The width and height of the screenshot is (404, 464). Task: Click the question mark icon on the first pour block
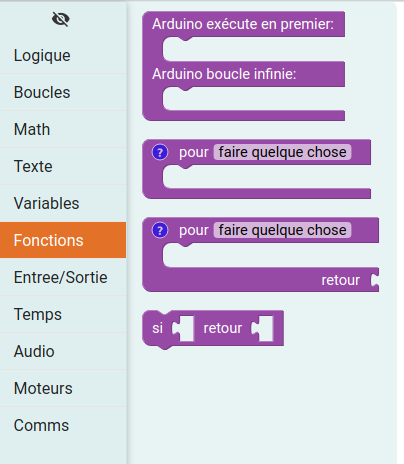[x=160, y=152]
